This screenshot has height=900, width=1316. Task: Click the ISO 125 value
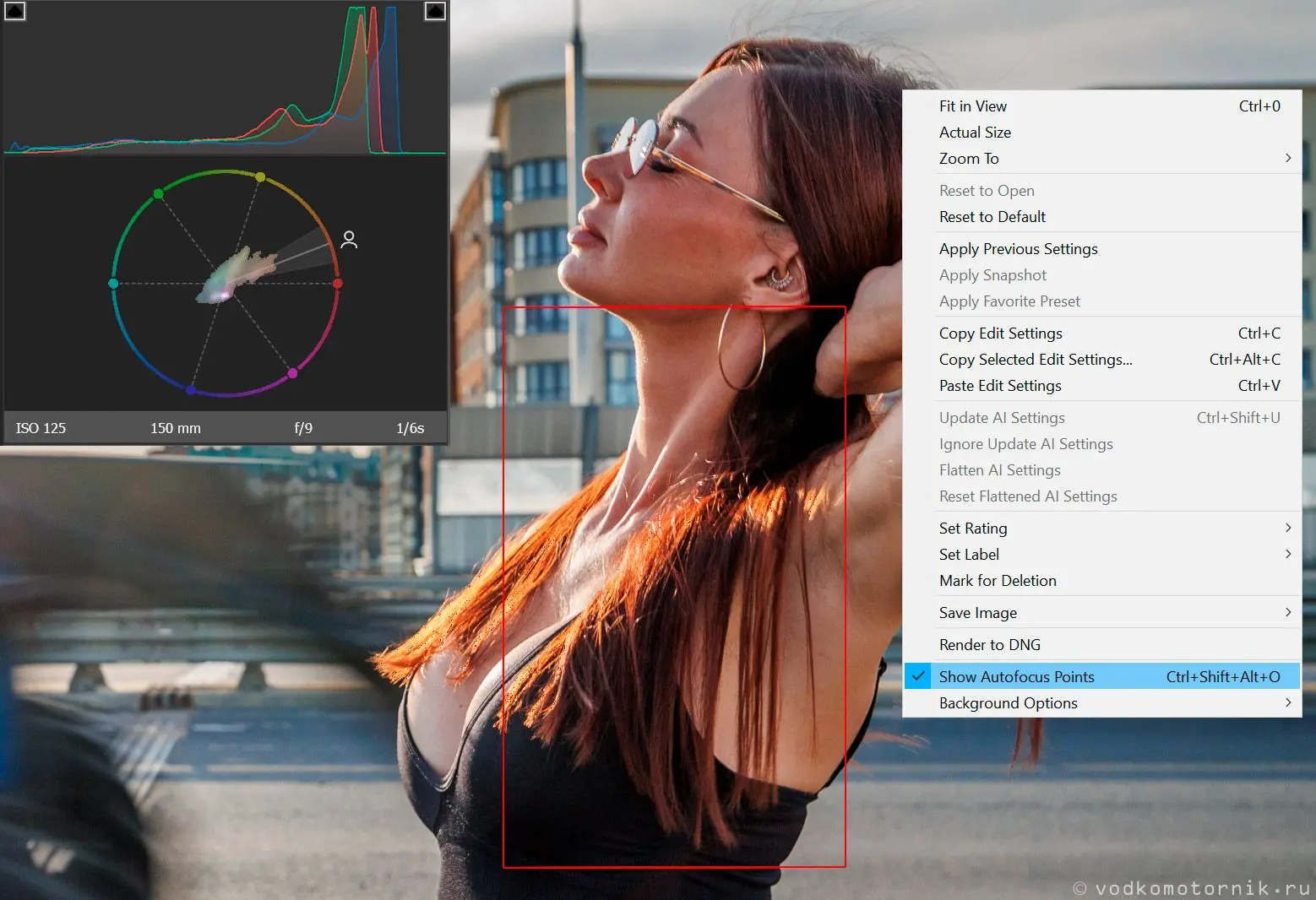41,428
